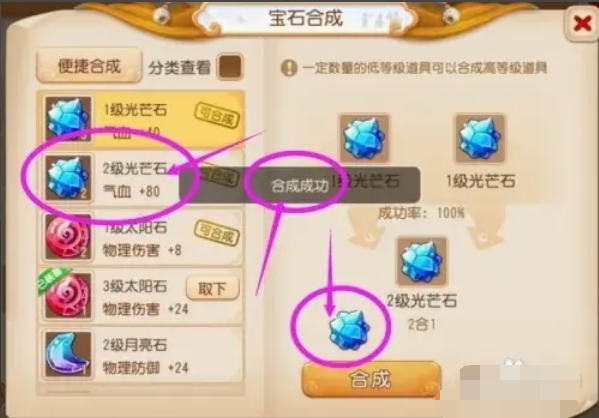Click the 2级月亮石 moon gem icon

tap(68, 354)
